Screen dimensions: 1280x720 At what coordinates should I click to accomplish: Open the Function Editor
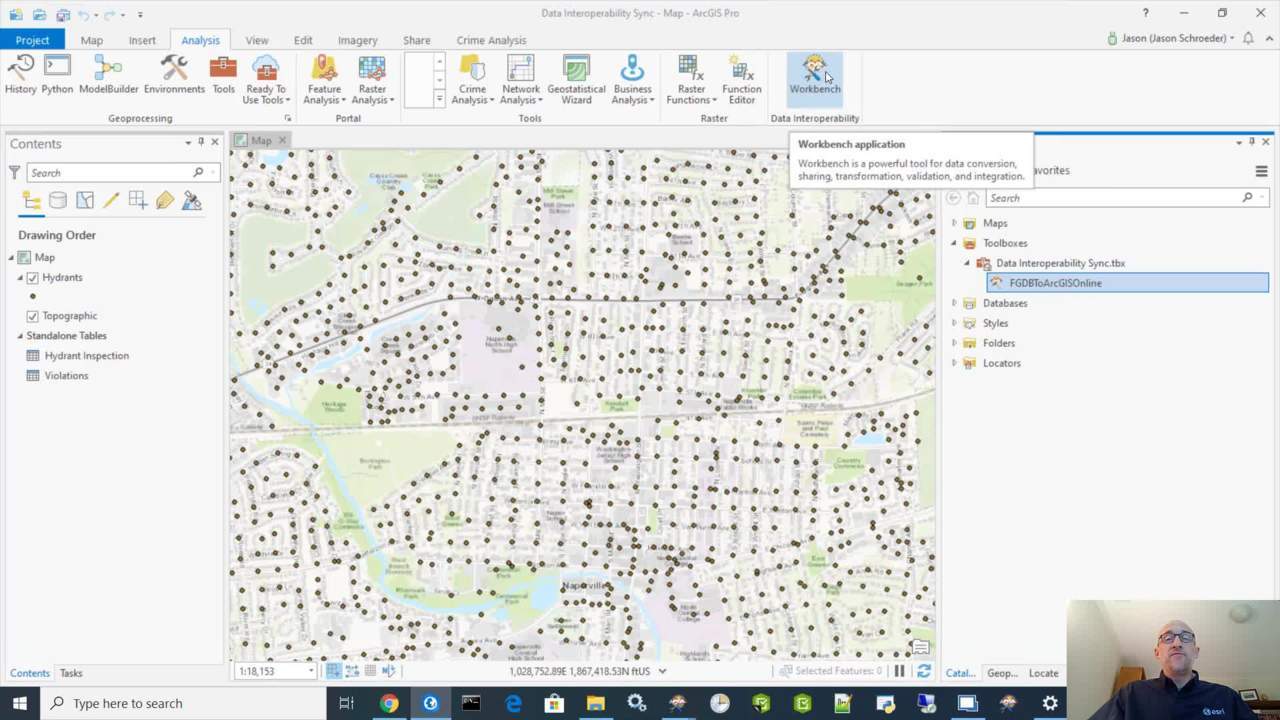pyautogui.click(x=741, y=76)
